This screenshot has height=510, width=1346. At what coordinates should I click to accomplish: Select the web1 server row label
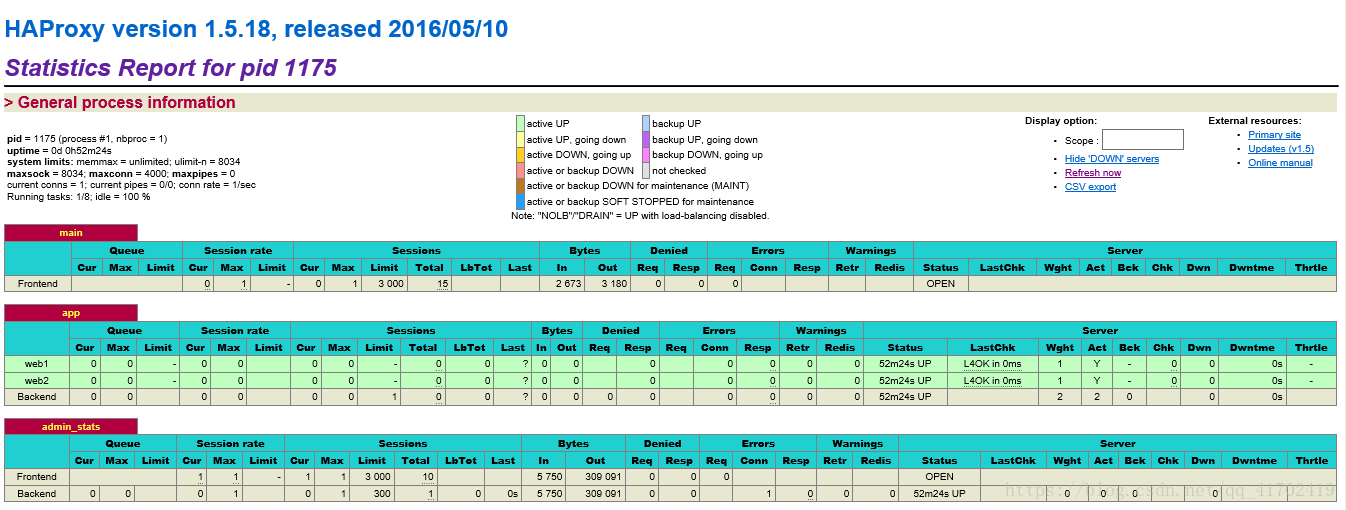[37, 364]
